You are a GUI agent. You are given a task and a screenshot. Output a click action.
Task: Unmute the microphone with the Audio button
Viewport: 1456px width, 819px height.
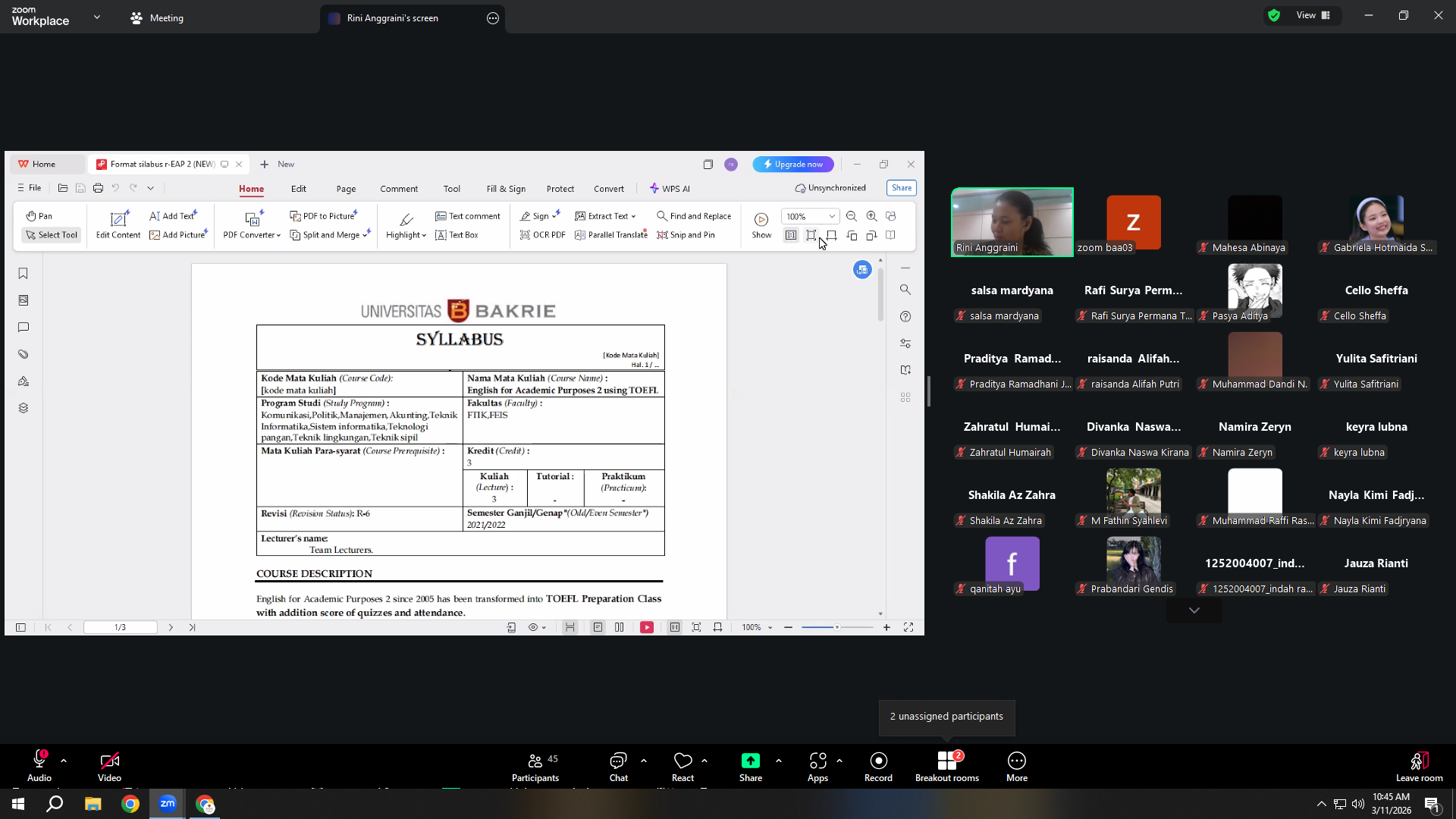(x=39, y=767)
